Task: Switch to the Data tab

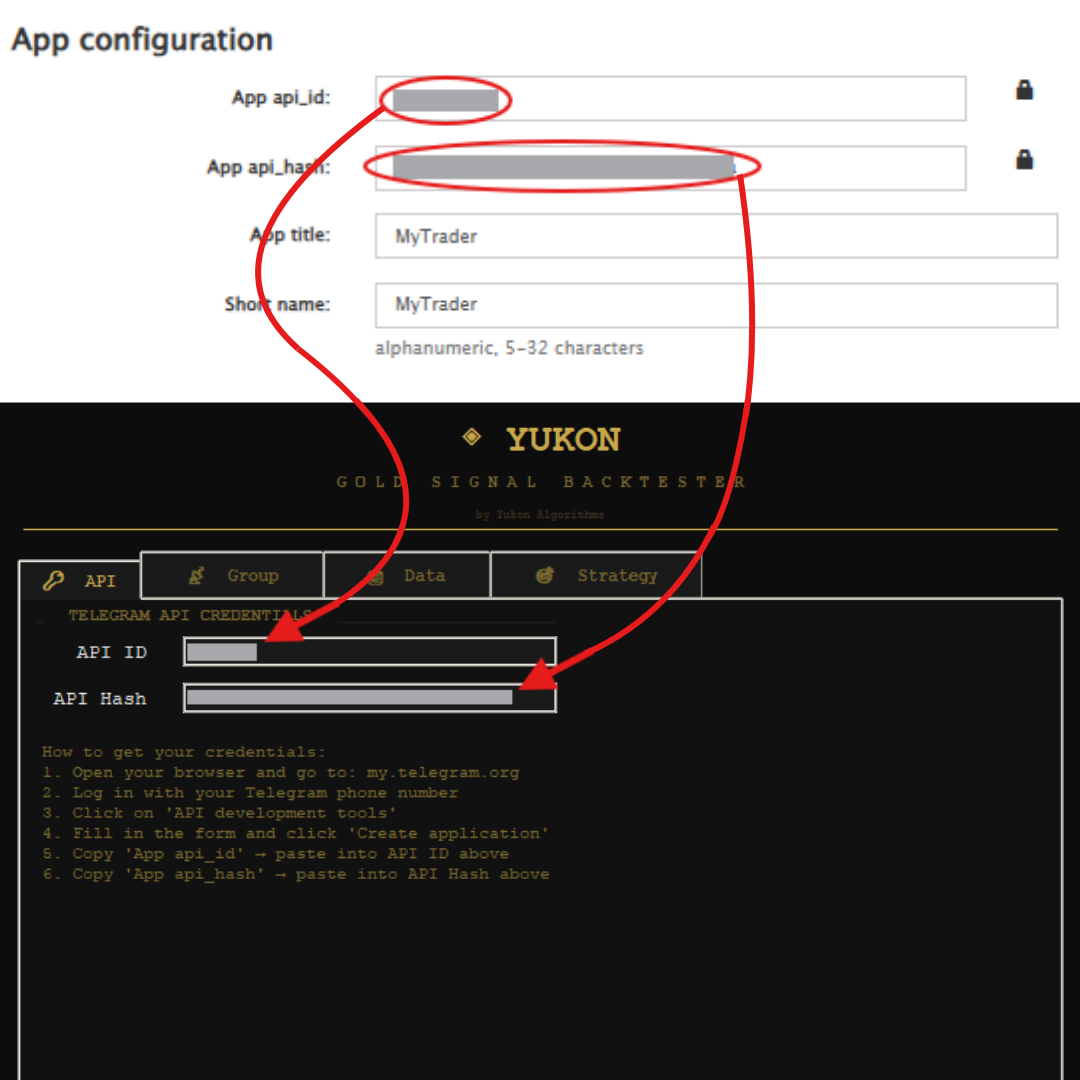Action: point(406,575)
